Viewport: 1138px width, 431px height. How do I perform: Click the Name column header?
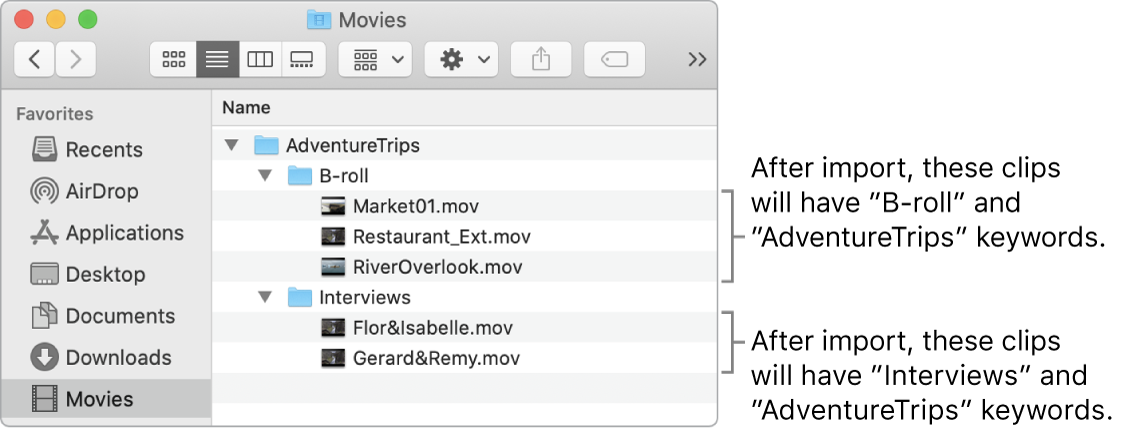pos(246,108)
